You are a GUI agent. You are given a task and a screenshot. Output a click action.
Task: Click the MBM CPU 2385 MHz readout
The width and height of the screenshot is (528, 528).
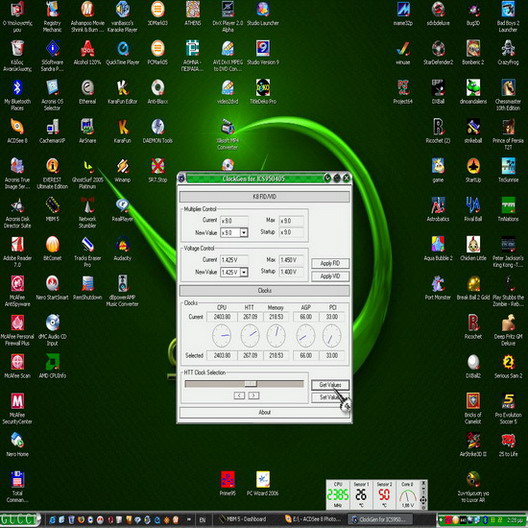[338, 494]
